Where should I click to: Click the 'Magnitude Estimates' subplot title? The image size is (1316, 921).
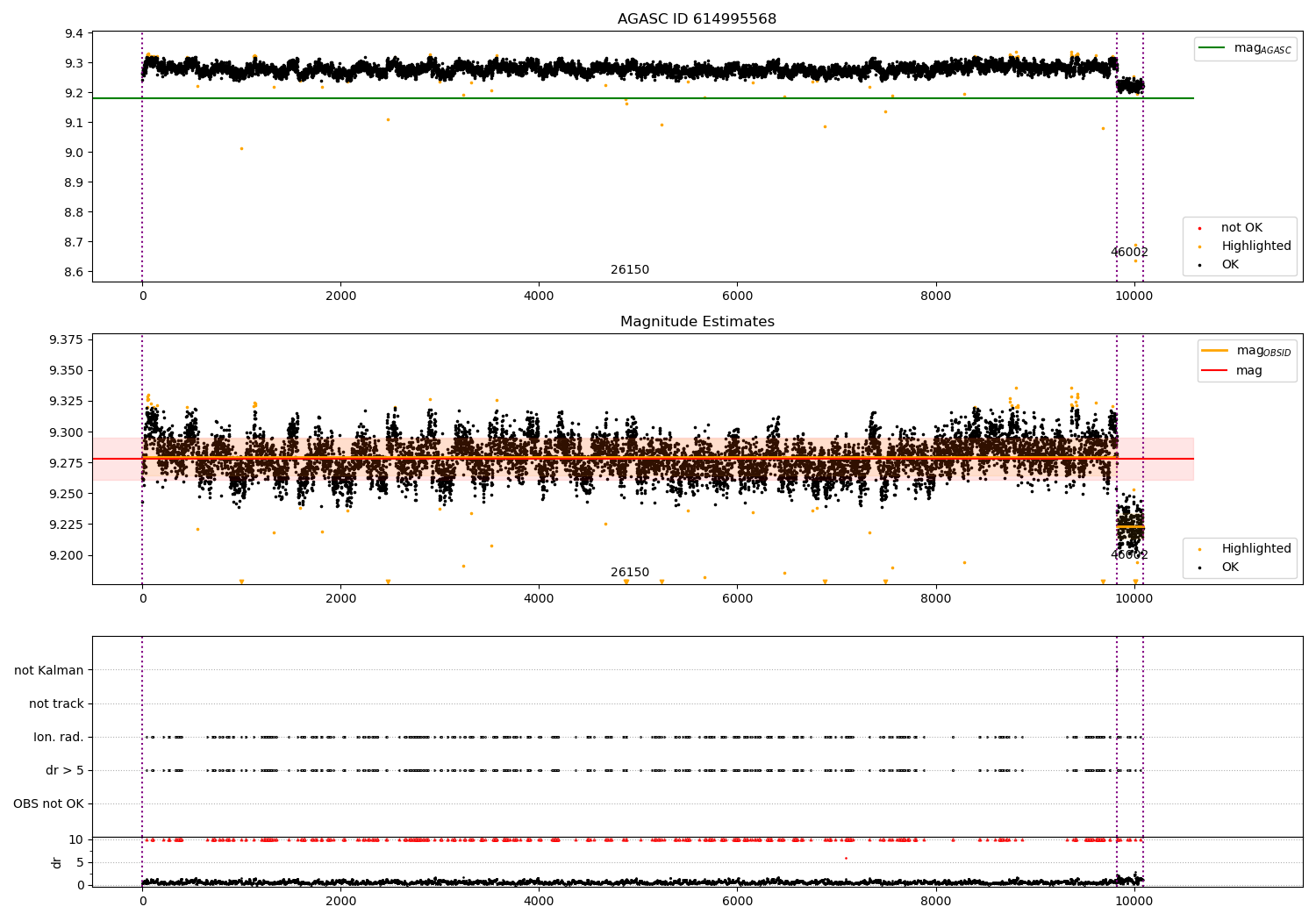(697, 322)
